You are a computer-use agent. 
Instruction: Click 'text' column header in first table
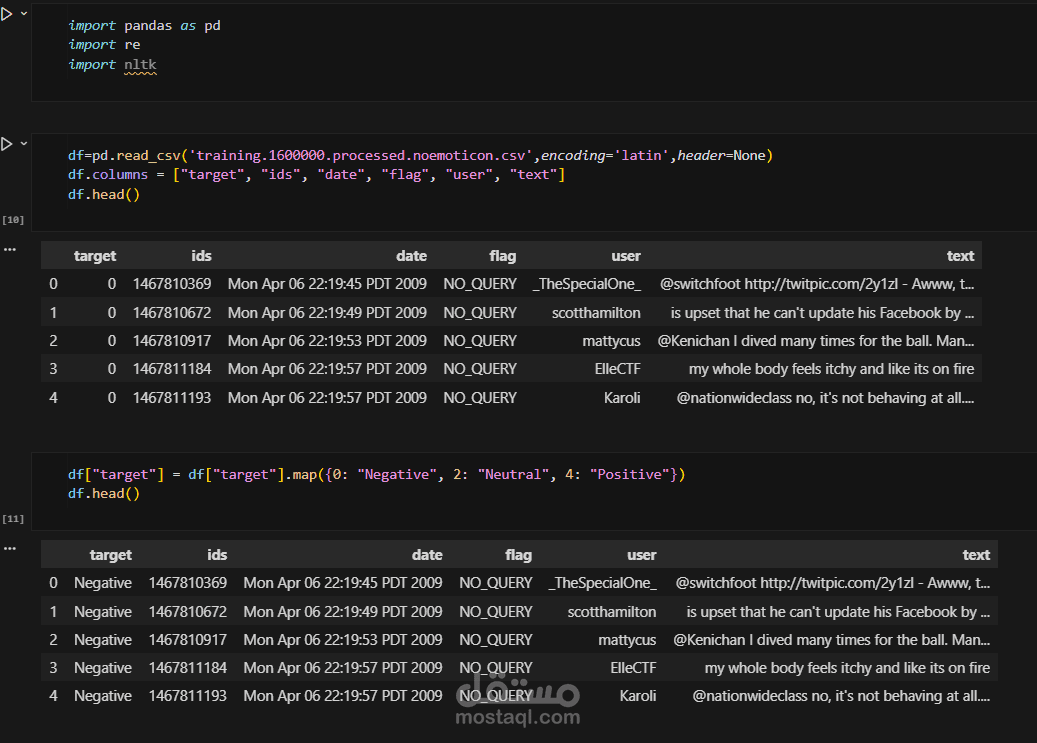960,256
